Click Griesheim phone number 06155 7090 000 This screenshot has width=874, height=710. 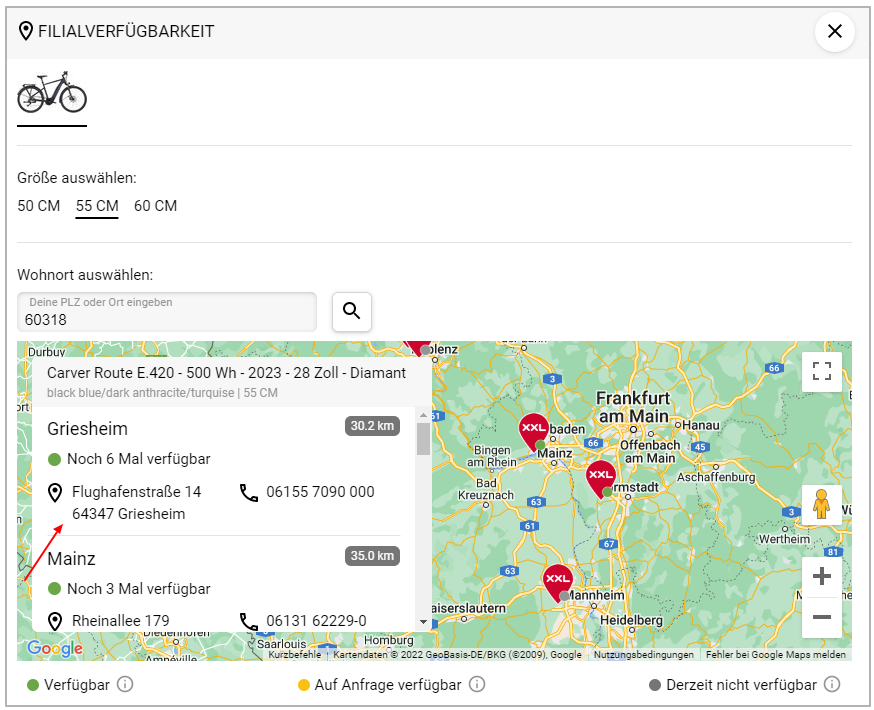click(x=320, y=492)
